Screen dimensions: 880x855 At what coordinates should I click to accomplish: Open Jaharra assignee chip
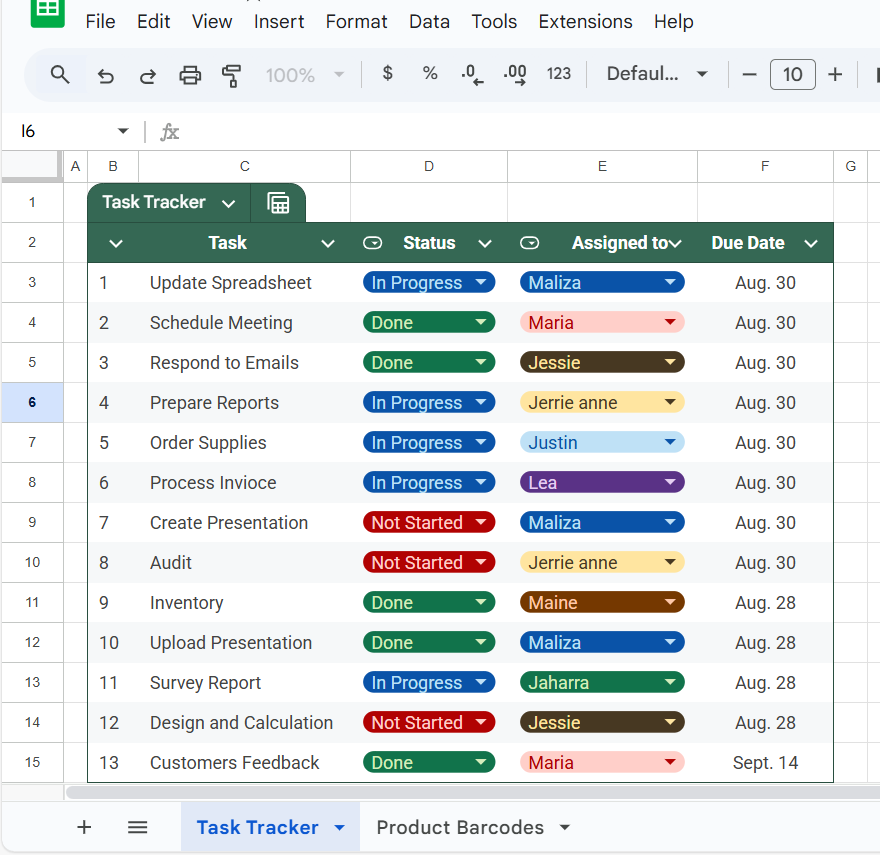pos(602,682)
